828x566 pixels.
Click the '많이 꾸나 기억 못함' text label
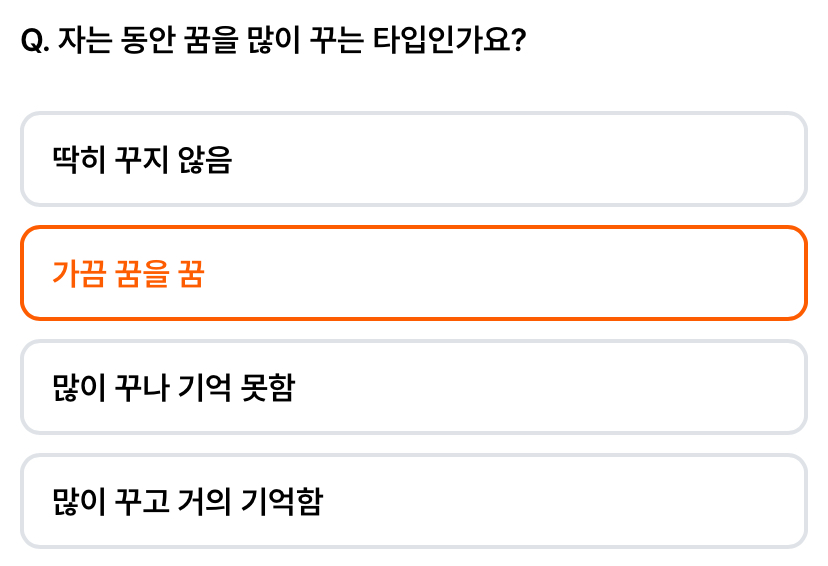coord(173,388)
